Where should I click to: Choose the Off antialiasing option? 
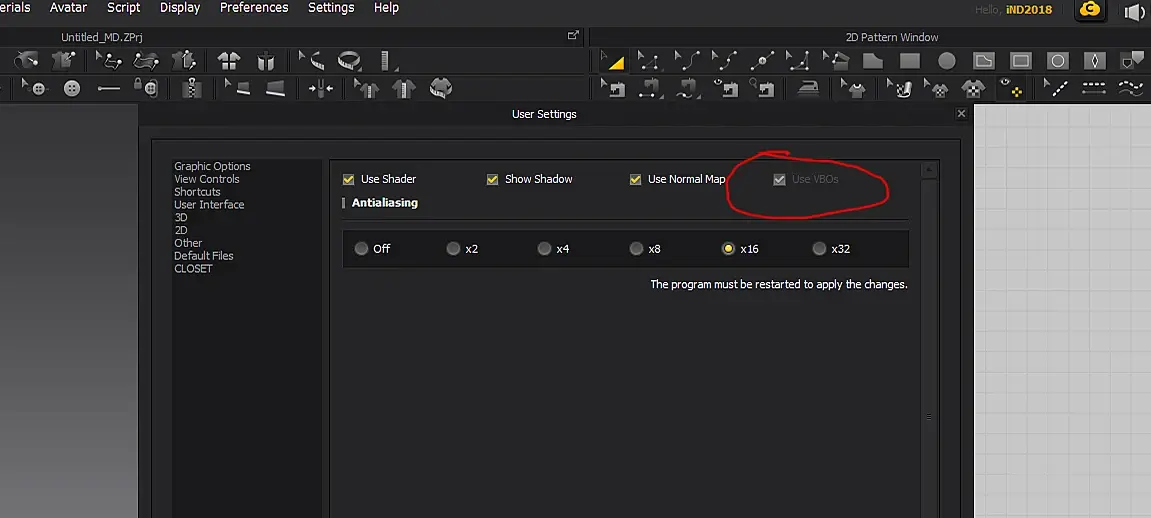click(x=360, y=249)
